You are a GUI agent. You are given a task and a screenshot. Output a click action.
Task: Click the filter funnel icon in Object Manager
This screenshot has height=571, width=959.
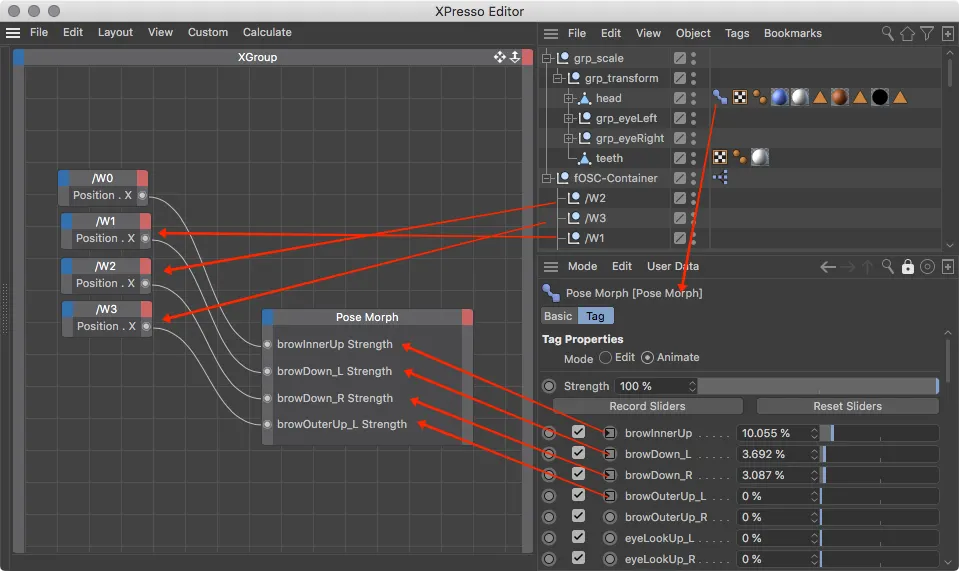[928, 33]
